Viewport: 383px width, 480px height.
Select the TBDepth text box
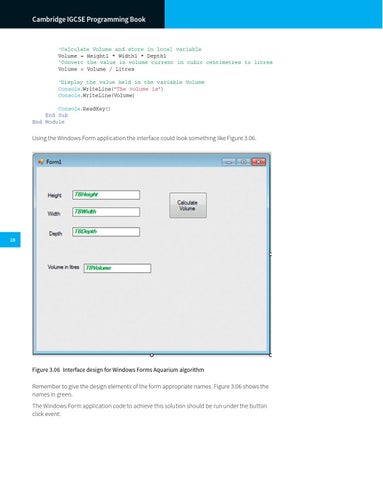pyautogui.click(x=106, y=232)
